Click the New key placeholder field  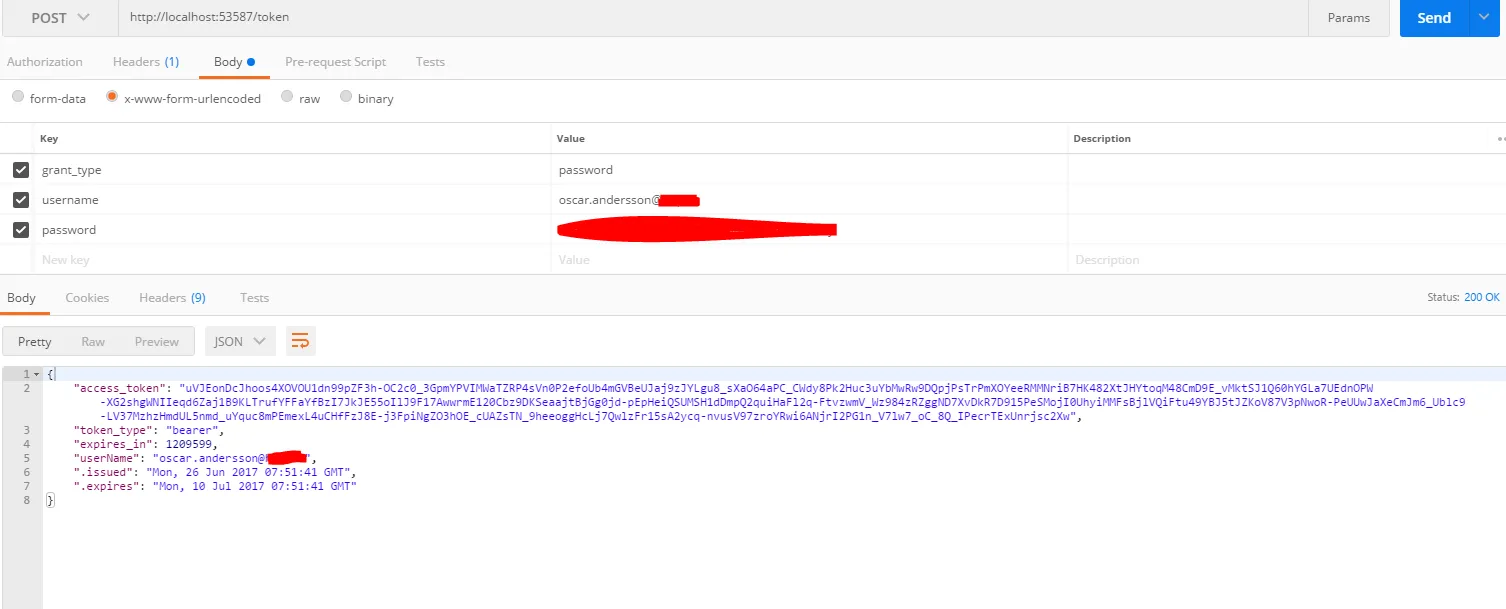pyautogui.click(x=293, y=260)
